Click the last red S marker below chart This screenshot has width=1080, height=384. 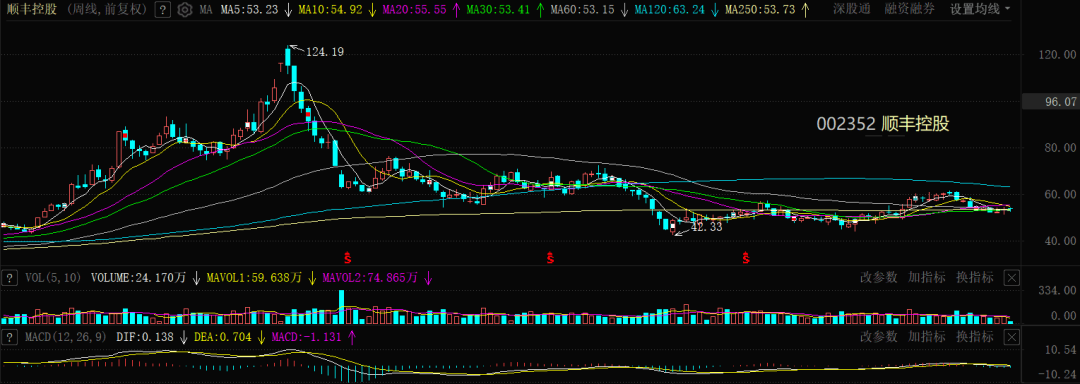coord(745,259)
